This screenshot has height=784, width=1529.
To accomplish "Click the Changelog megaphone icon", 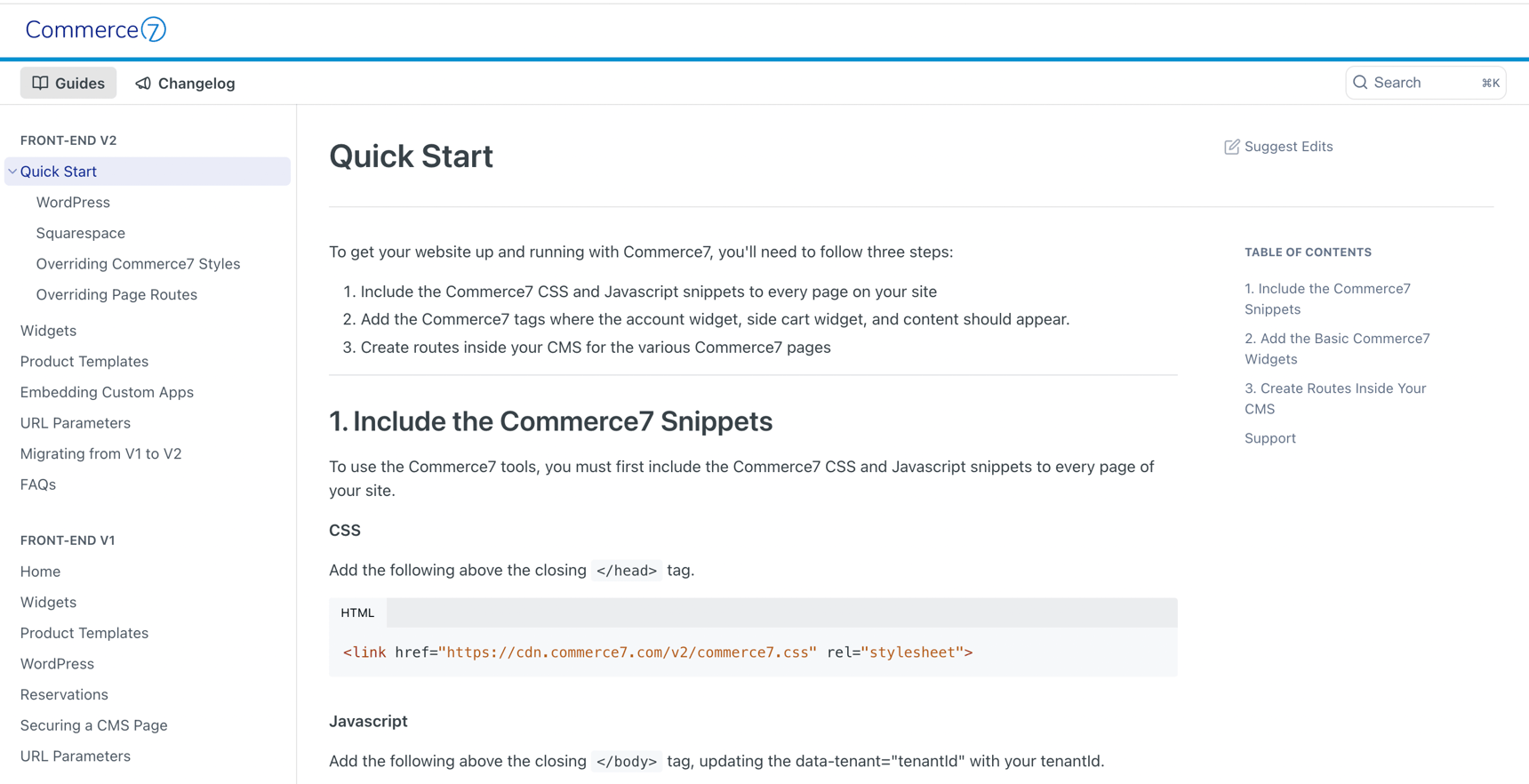I will pyautogui.click(x=143, y=83).
